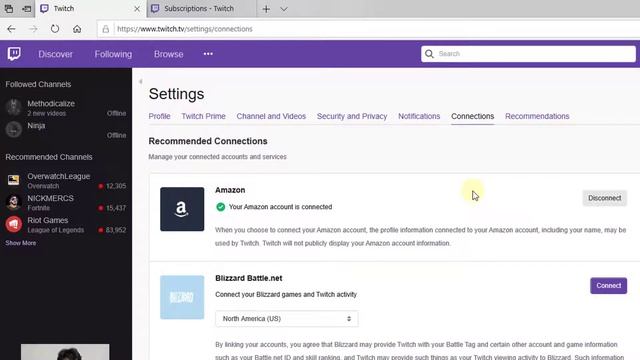Click the browser address bar URL
The height and width of the screenshot is (360, 640).
coord(185,29)
